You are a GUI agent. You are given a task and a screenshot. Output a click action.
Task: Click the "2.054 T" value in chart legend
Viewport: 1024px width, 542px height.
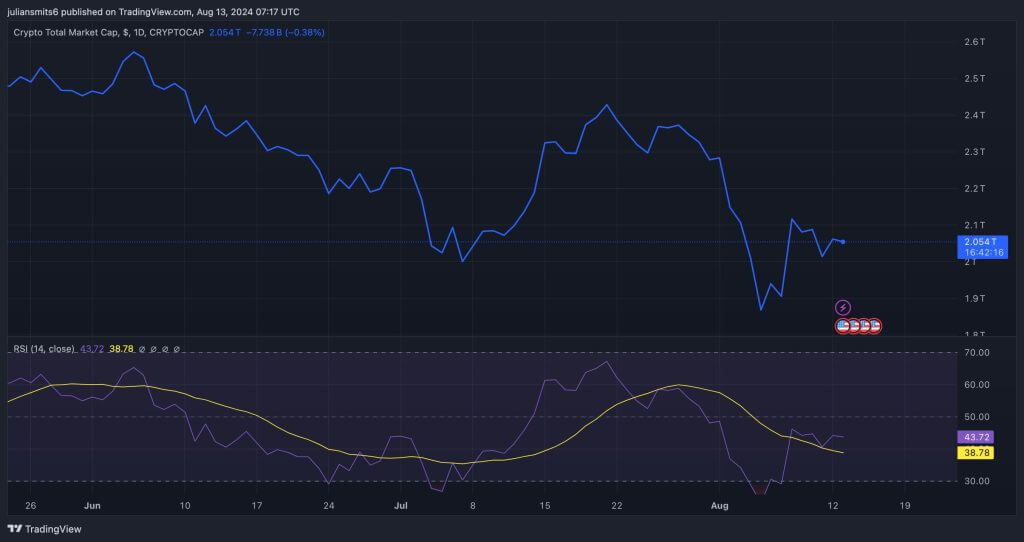point(225,32)
